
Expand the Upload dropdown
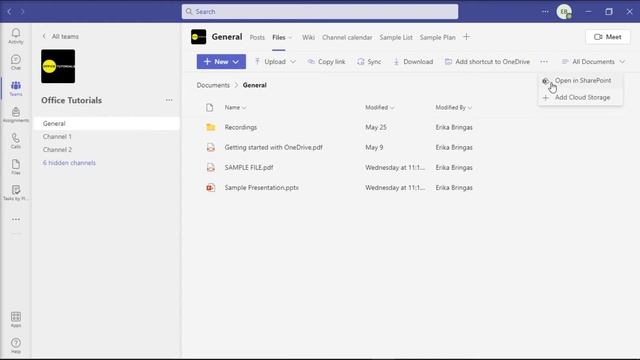point(293,62)
